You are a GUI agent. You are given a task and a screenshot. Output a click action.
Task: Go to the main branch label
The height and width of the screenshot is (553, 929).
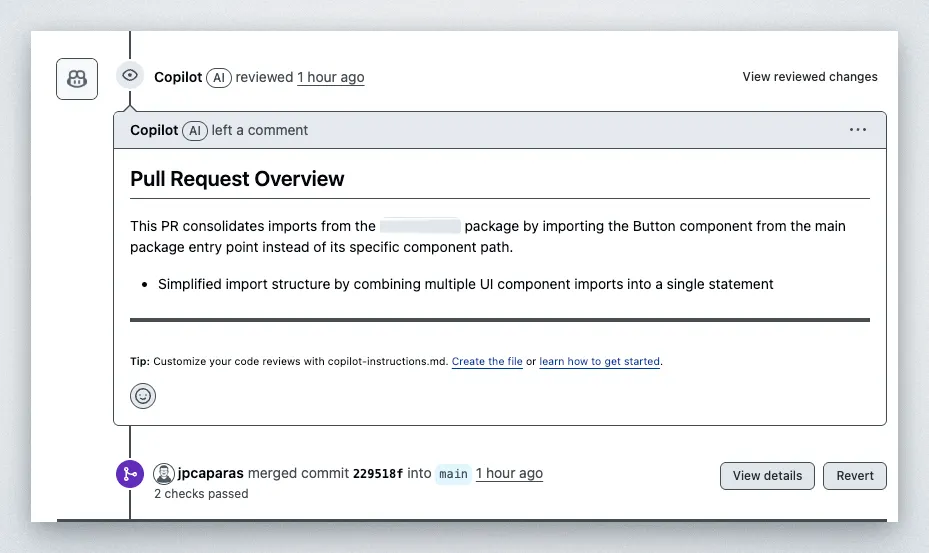tap(453, 474)
